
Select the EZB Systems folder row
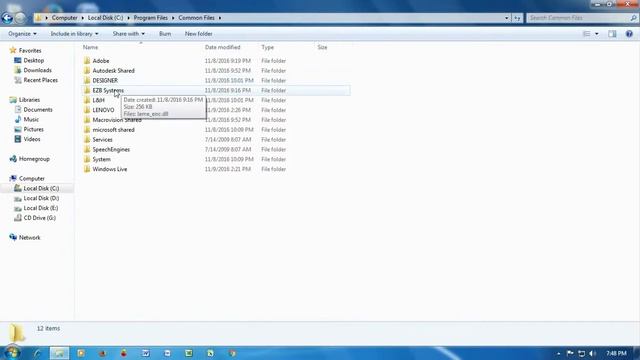click(x=216, y=90)
